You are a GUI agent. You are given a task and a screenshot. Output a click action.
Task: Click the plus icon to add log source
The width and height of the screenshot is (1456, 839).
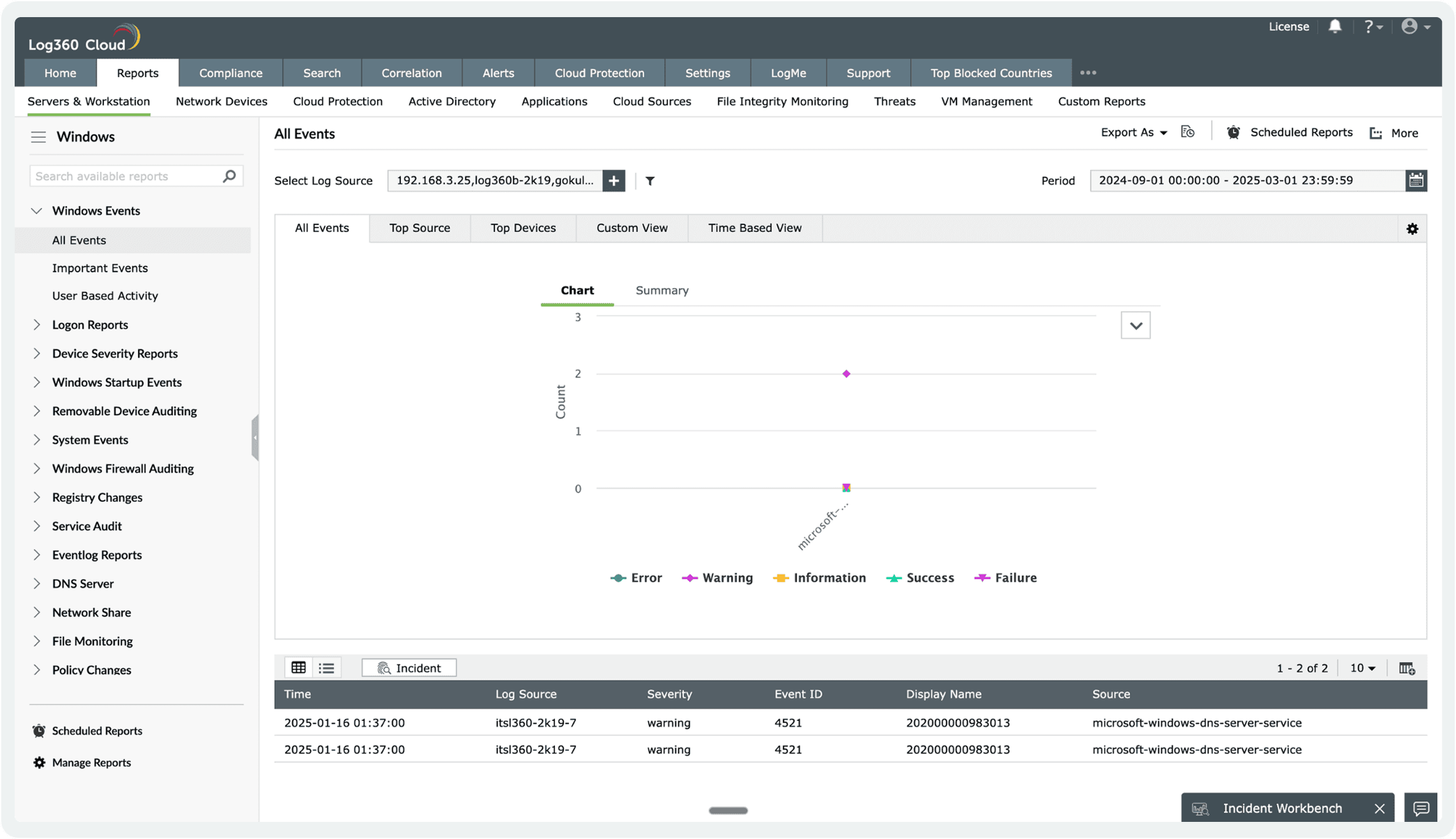(614, 180)
